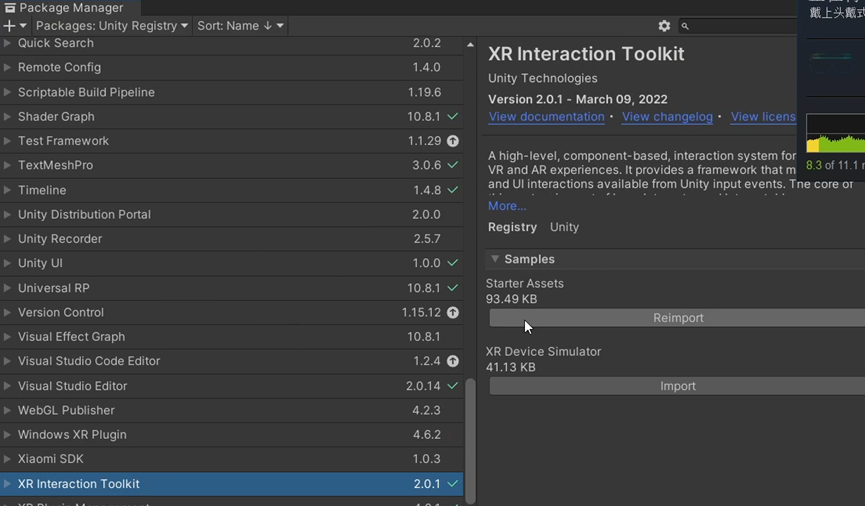Screen dimensions: 865x506
Task: Click the Unity Recorder version 2.5.7
Action: 427,239
